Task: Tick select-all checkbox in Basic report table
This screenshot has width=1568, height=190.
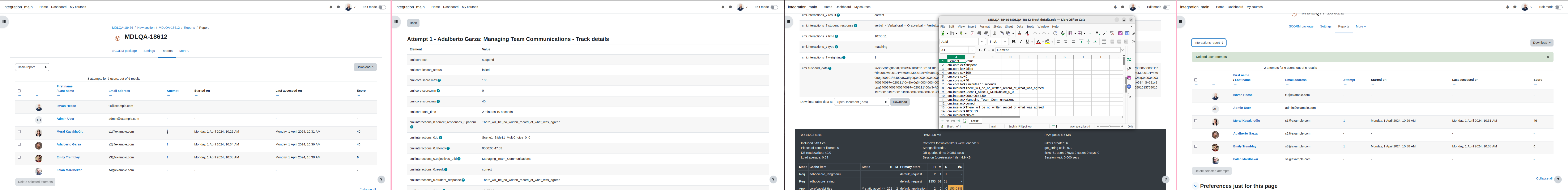Action: (x=19, y=91)
